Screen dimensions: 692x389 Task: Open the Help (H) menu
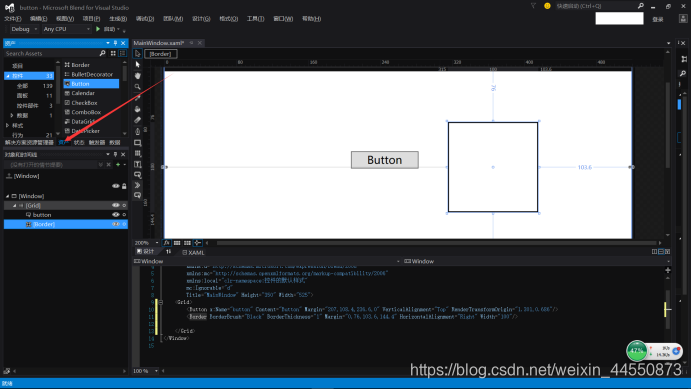(312, 19)
